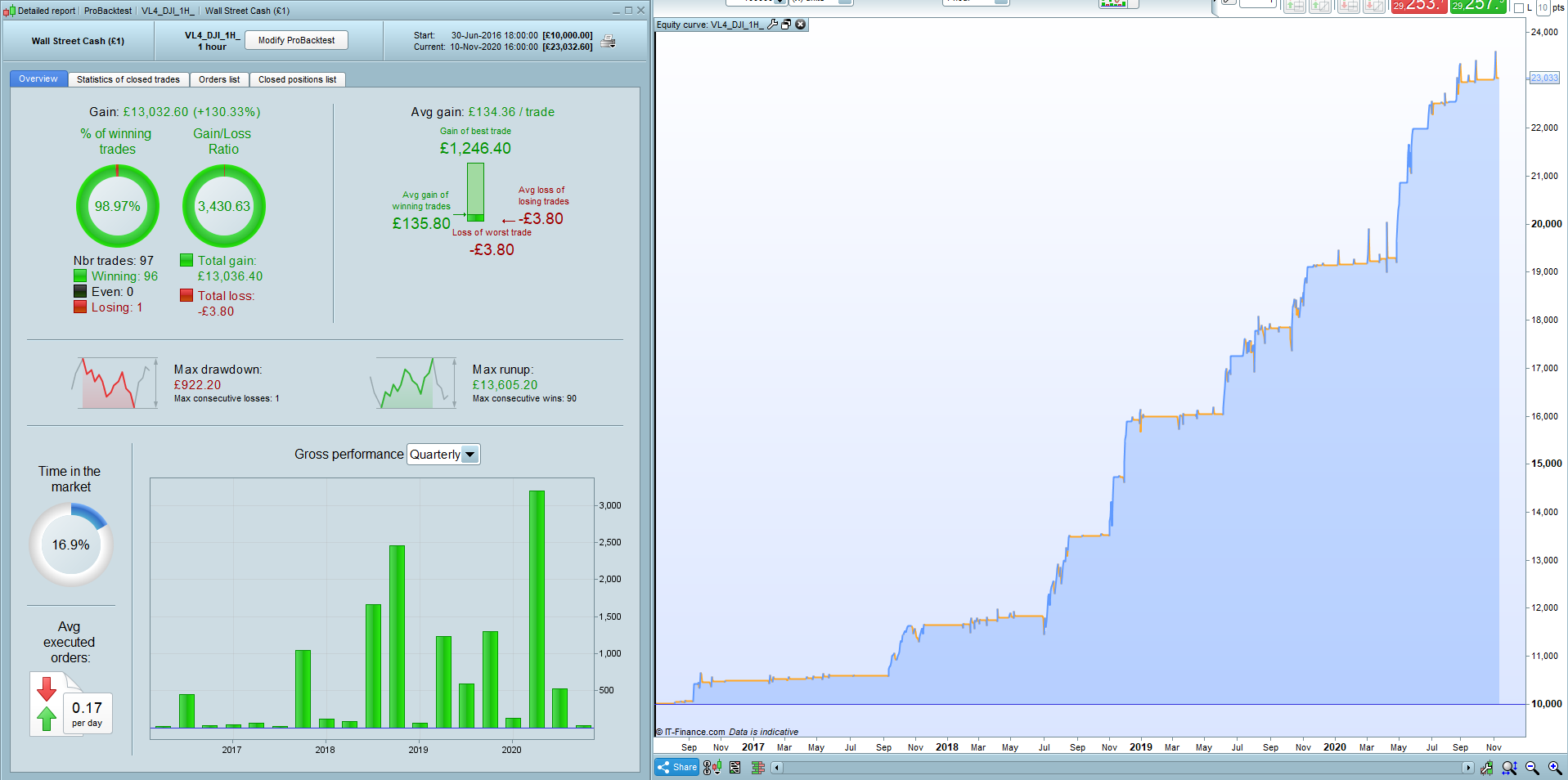Click the green buy price 29,257 button
Screen dimensions: 1568x780
(1478, 6)
